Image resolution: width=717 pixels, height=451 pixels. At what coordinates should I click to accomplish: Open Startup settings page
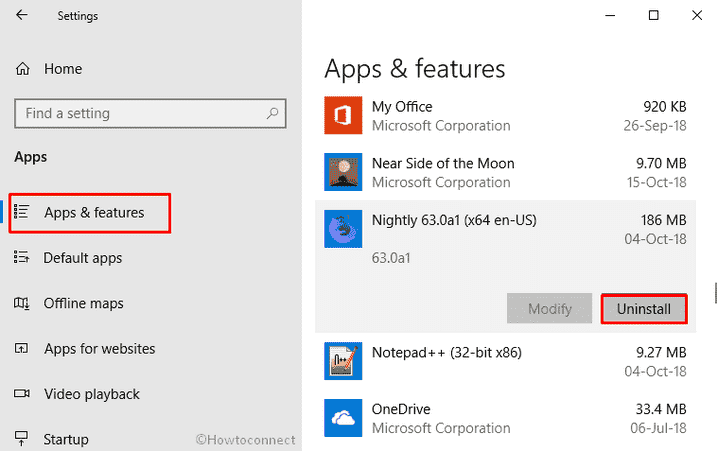point(66,440)
